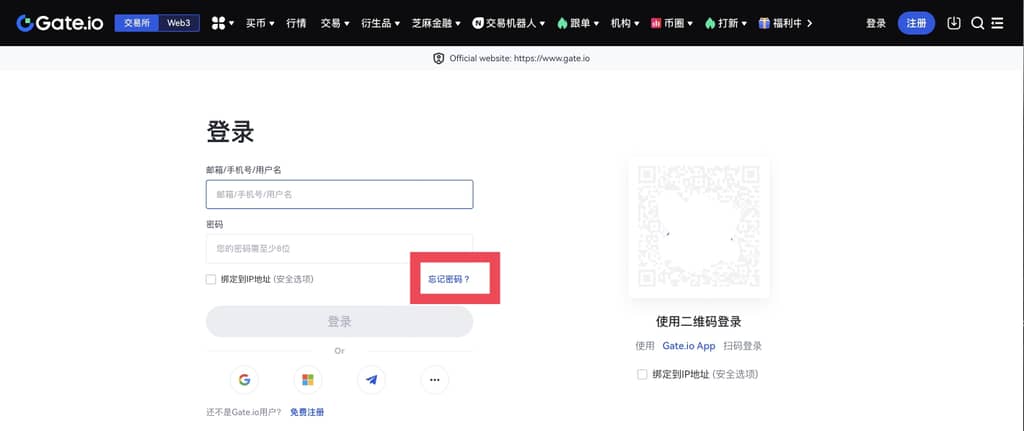
Task: Check 绑定到IP地址 under the QR code
Action: (x=642, y=374)
